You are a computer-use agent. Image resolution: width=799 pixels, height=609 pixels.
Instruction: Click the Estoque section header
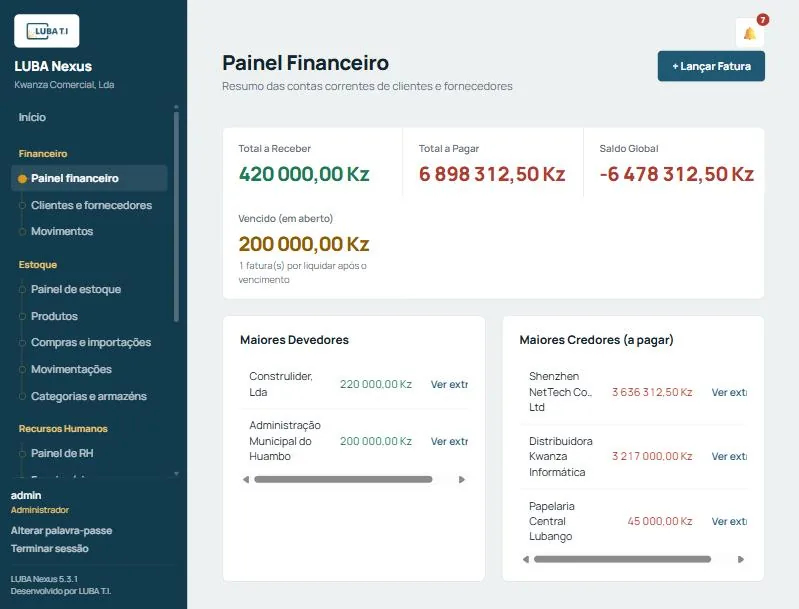(x=38, y=265)
